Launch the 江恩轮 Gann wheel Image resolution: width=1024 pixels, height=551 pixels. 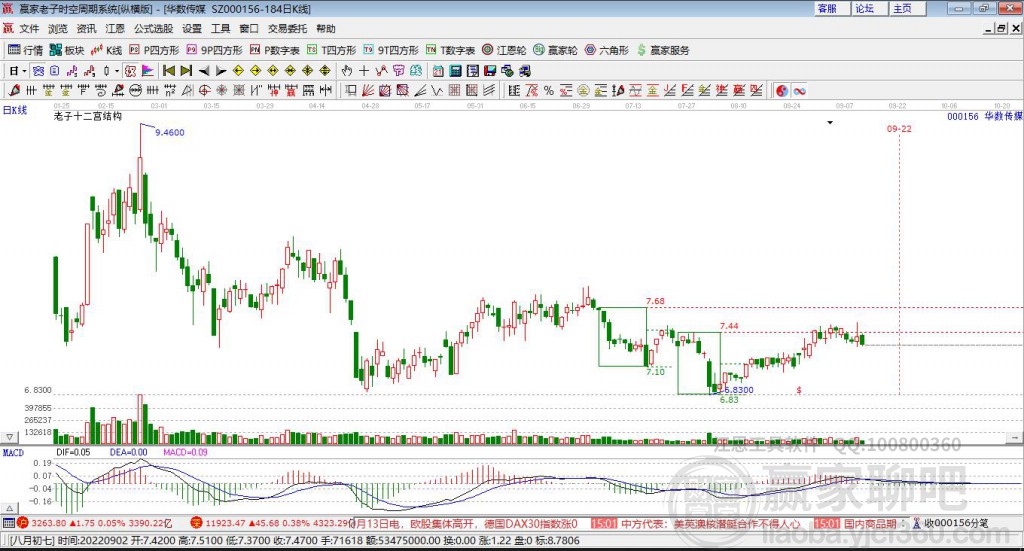(x=504, y=50)
